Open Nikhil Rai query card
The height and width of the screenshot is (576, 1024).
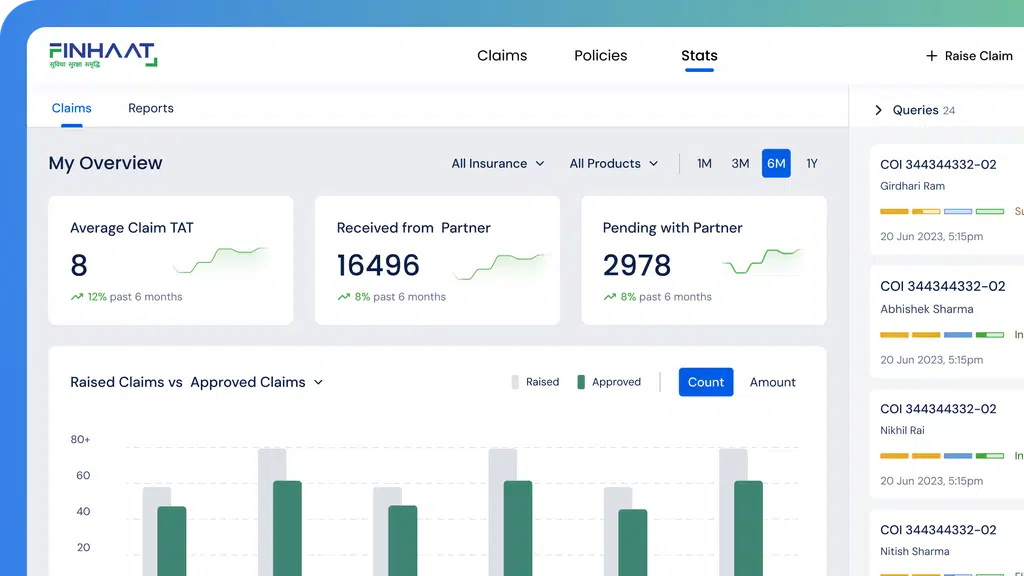tap(947, 444)
